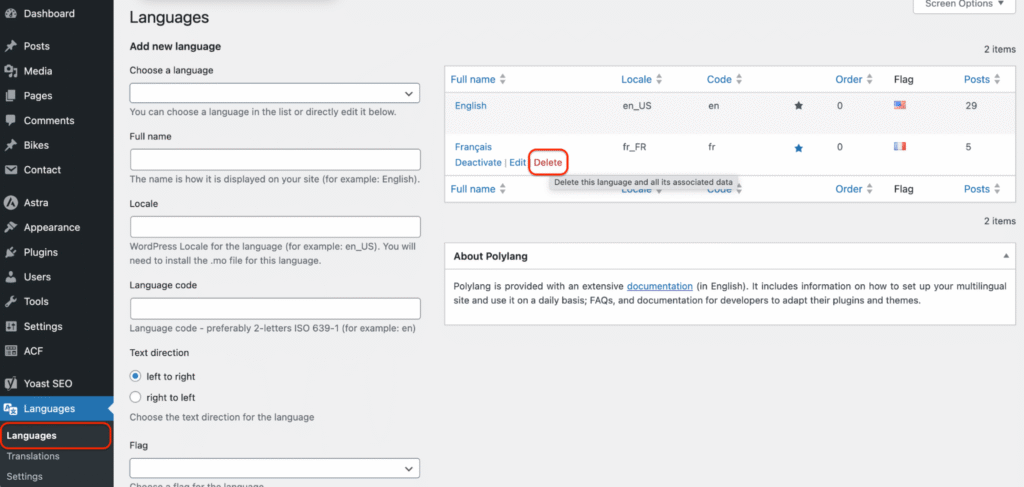Click the posts count 5 for Français
Screen dimensions: 1024x487
tap(968, 148)
